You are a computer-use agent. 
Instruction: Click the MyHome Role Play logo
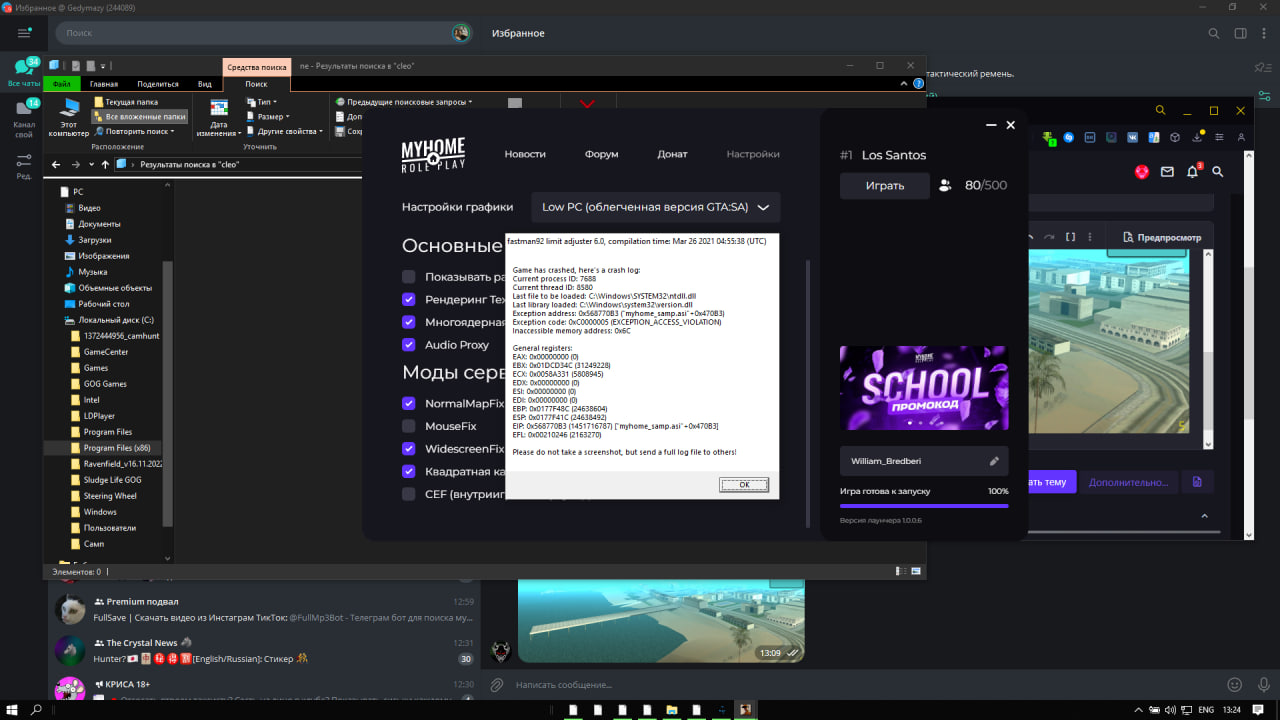point(432,154)
